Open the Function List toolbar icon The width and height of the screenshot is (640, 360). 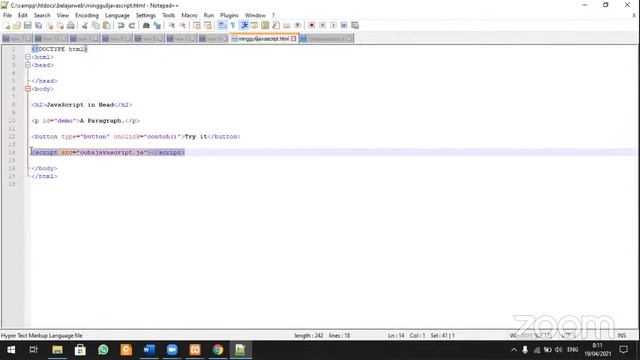(x=276, y=25)
